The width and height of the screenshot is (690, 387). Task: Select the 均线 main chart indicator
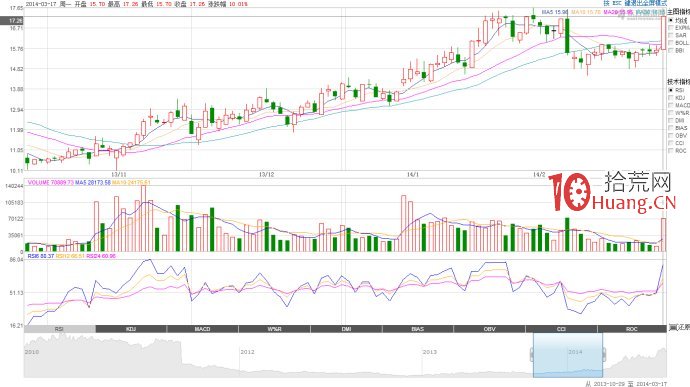pos(678,21)
